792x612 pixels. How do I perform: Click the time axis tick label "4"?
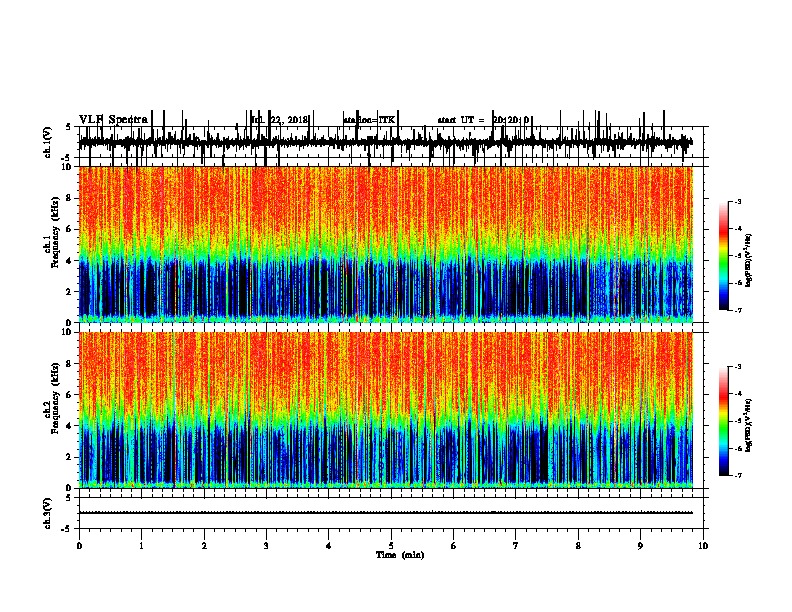tap(329, 546)
